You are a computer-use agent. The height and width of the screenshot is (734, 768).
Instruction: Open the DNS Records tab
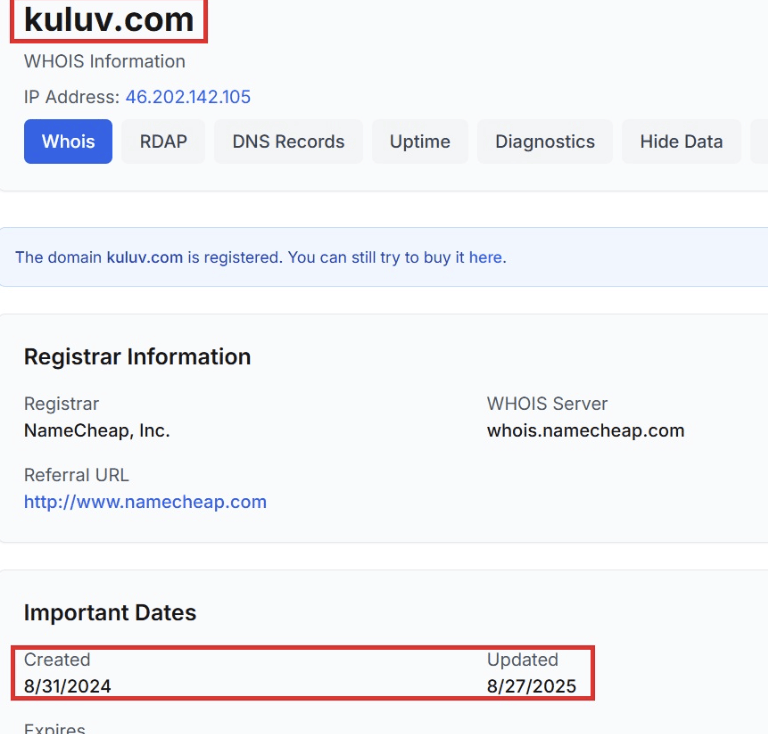coord(288,141)
